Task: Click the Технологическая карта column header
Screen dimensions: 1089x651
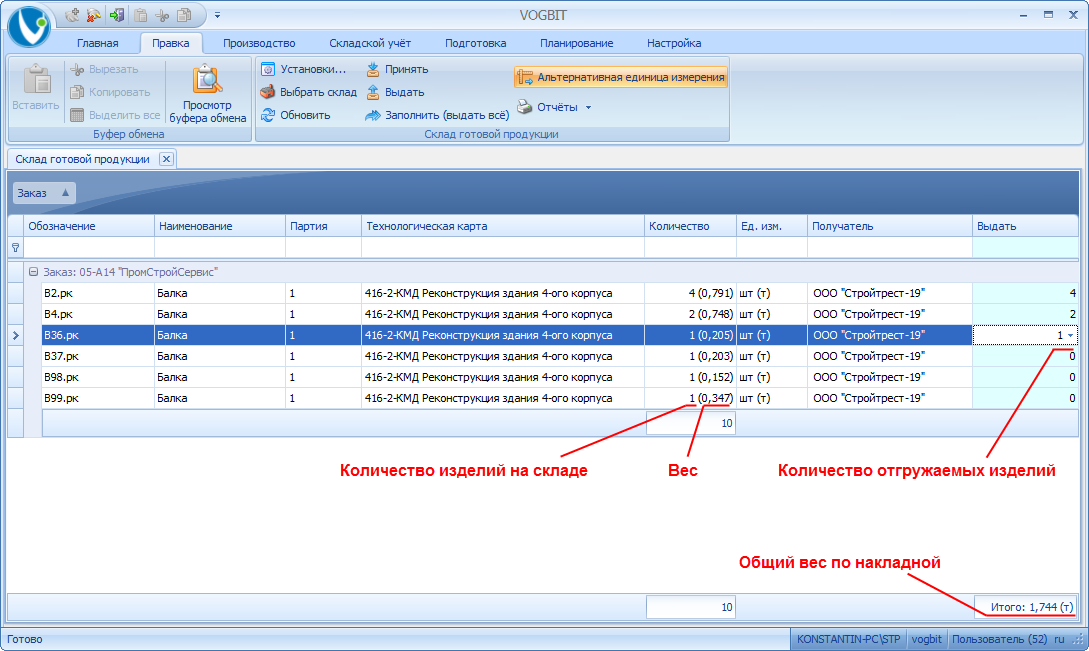Action: [x=503, y=226]
